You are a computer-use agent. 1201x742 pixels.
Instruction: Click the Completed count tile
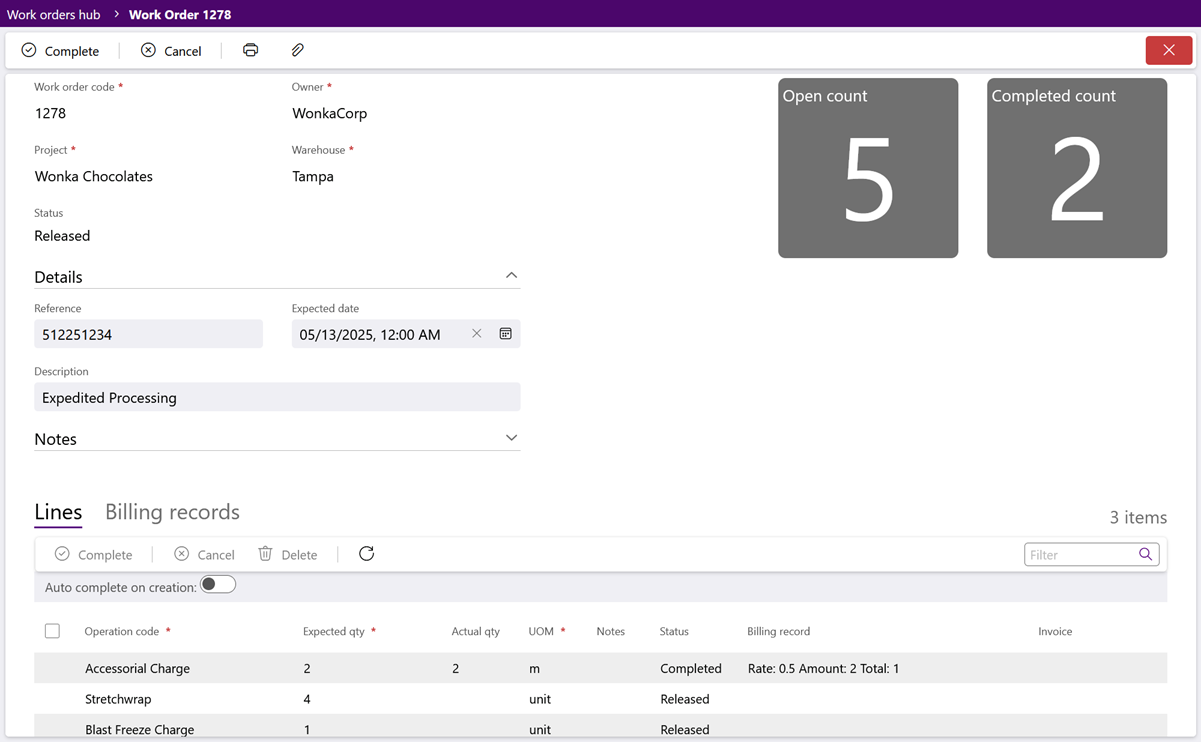click(x=1077, y=168)
